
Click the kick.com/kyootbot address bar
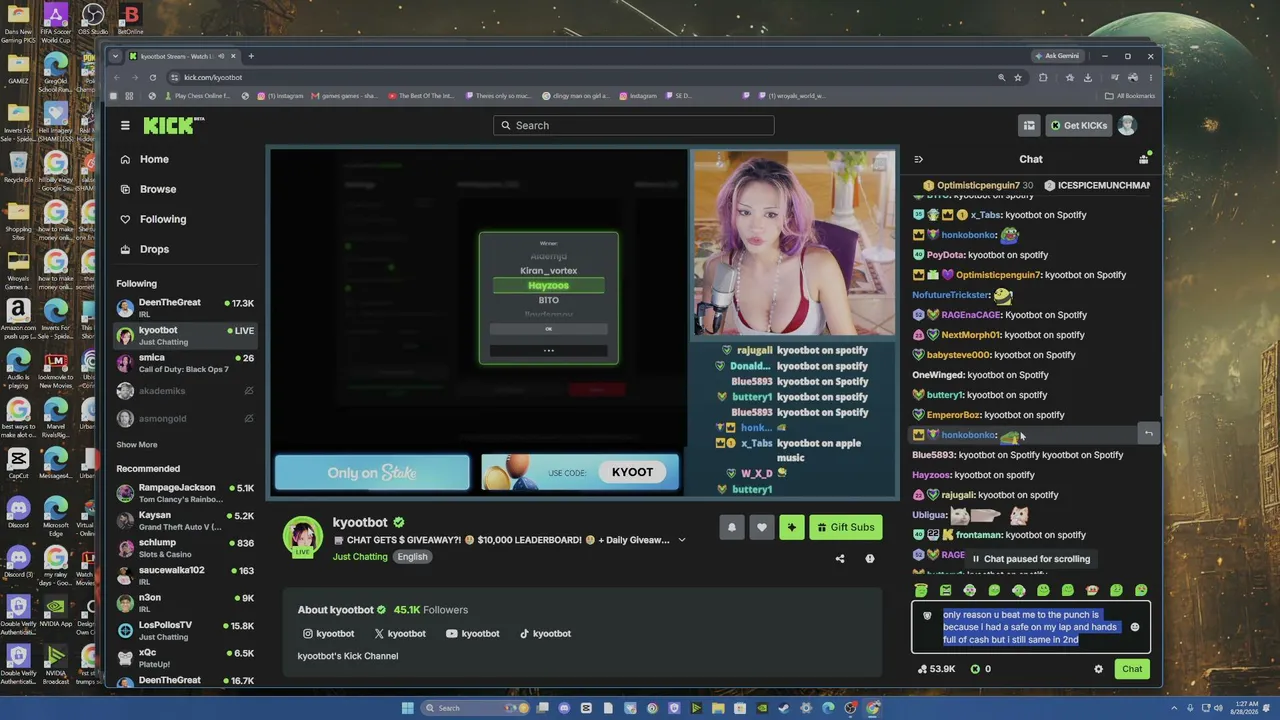click(x=580, y=77)
